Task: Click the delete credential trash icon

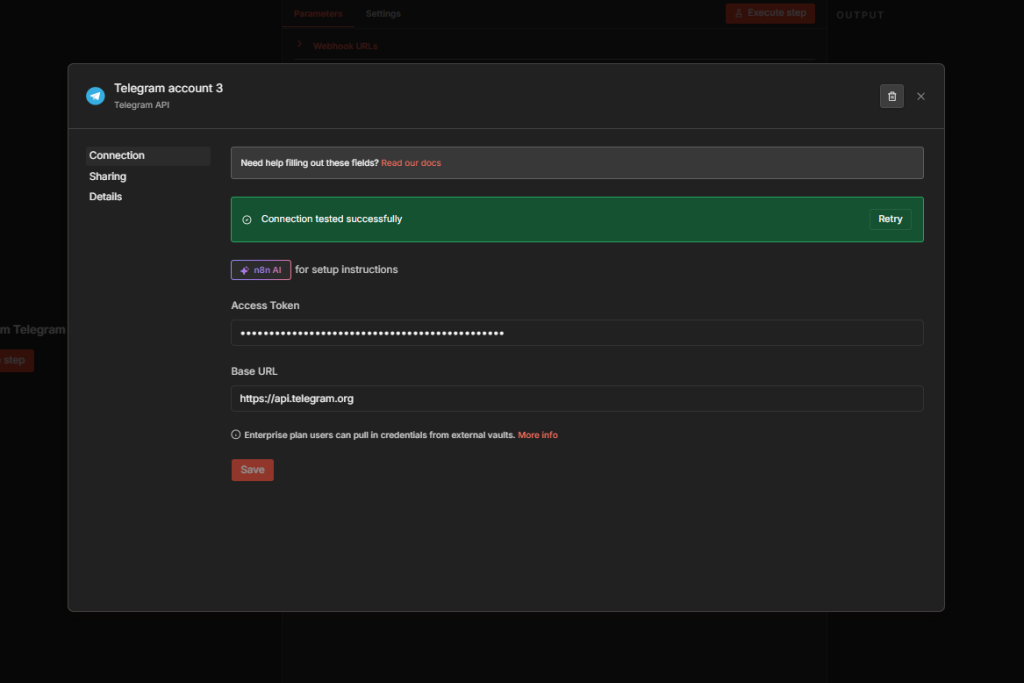Action: (891, 95)
